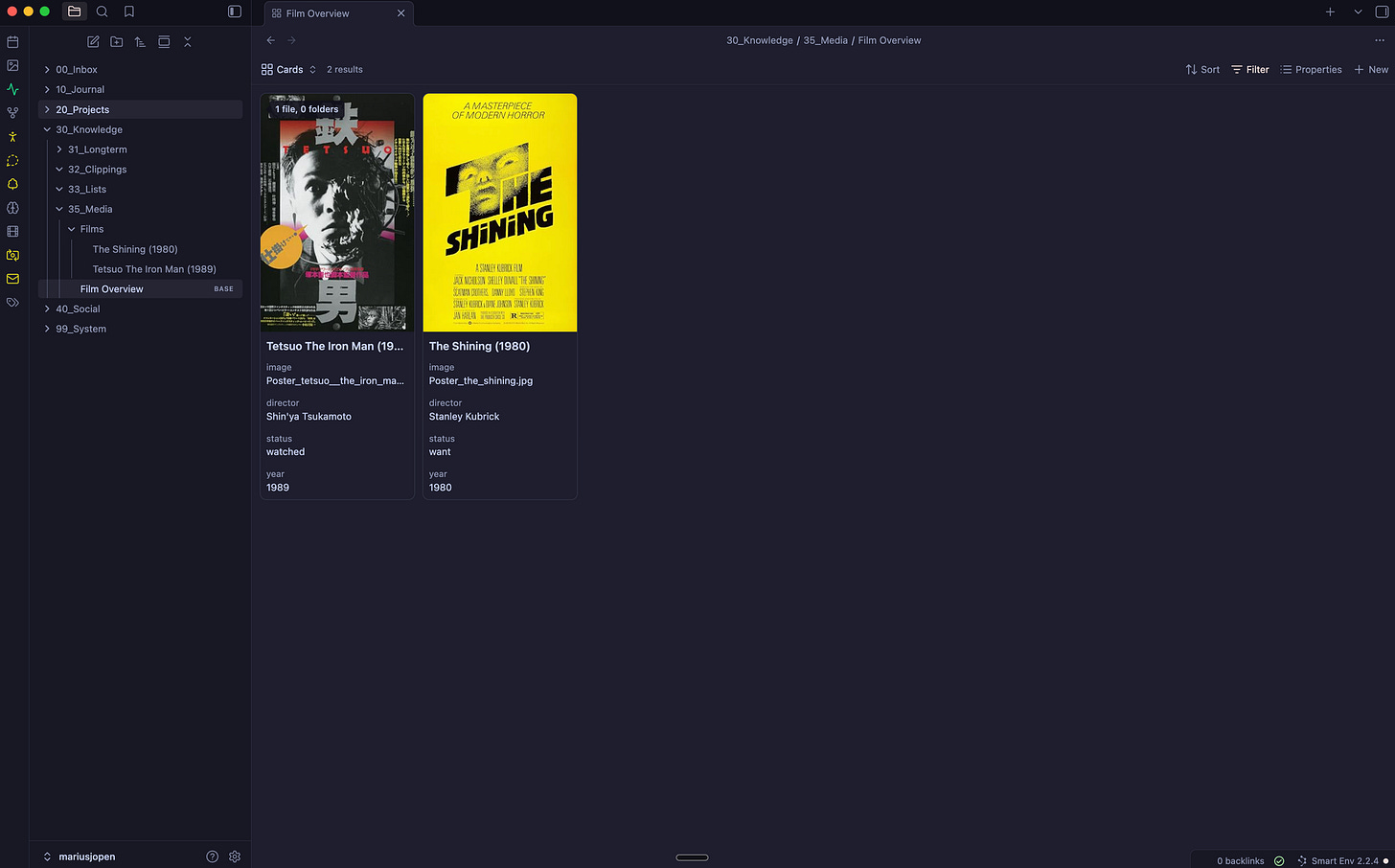Viewport: 1395px width, 868px height.
Task: Click the image ribbon icon
Action: click(x=12, y=66)
